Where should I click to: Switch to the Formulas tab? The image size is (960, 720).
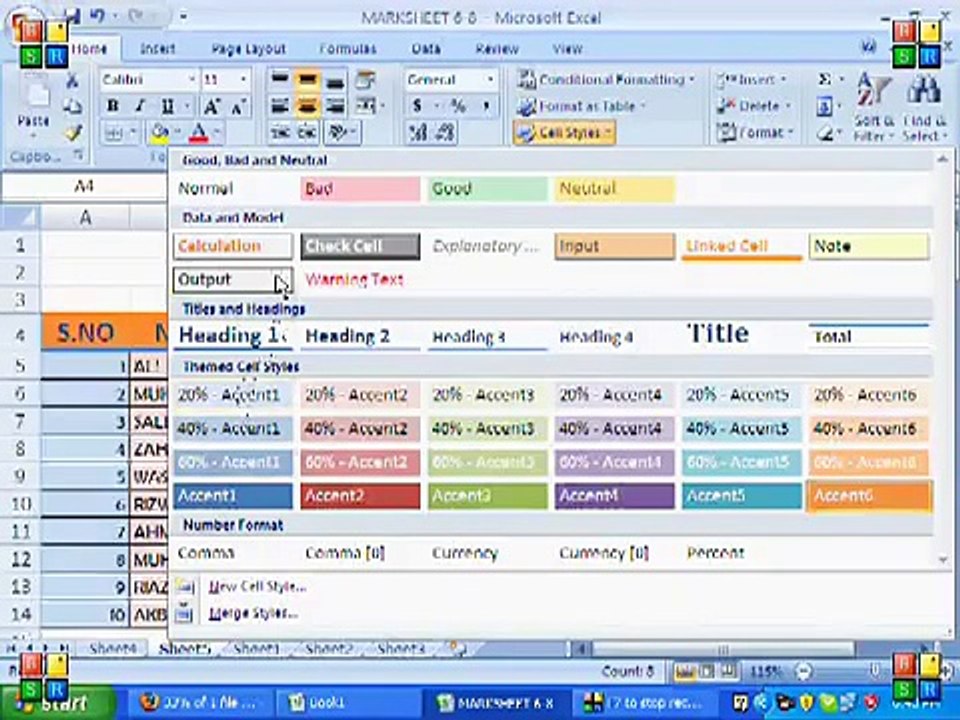tap(348, 48)
